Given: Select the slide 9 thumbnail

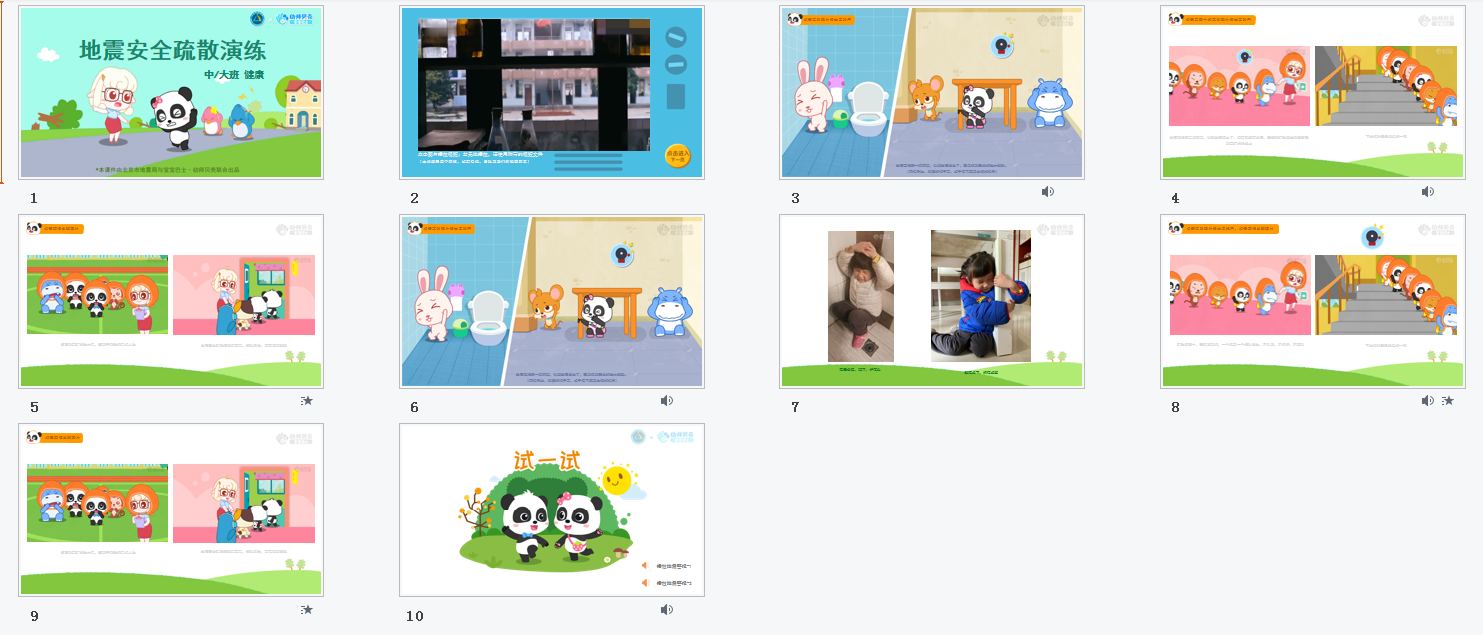Looking at the screenshot, I should [171, 511].
